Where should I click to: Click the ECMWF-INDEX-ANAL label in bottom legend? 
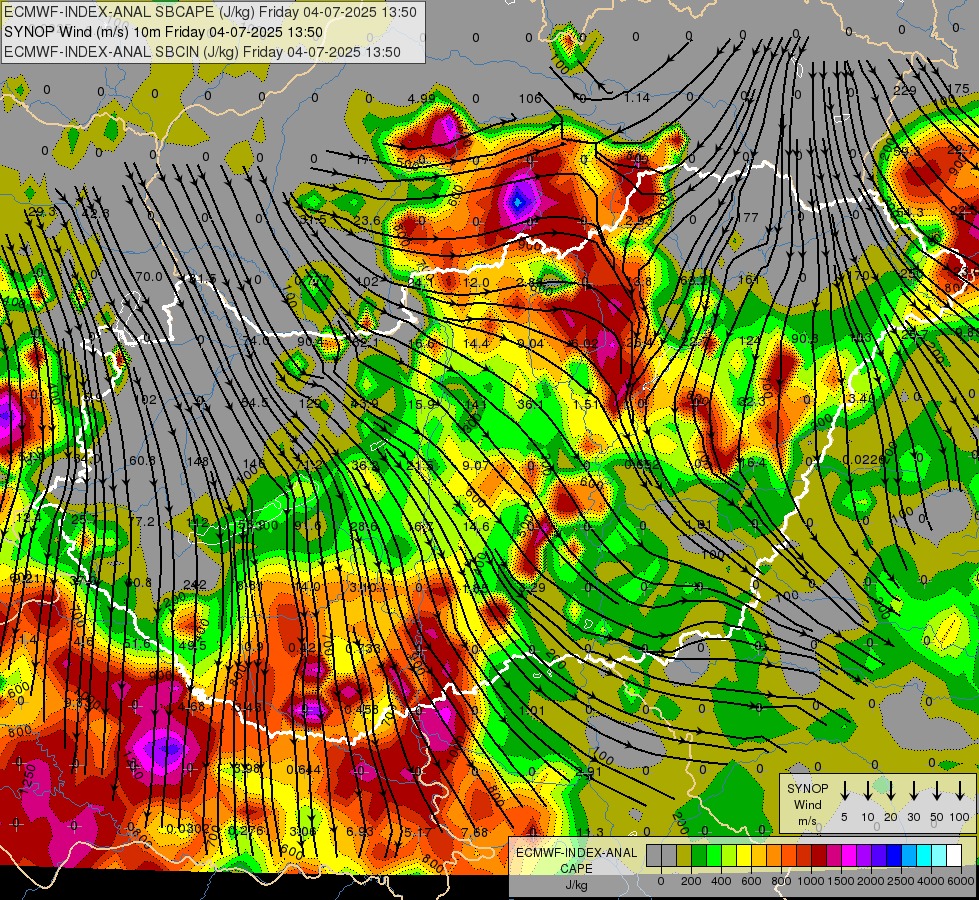576,853
